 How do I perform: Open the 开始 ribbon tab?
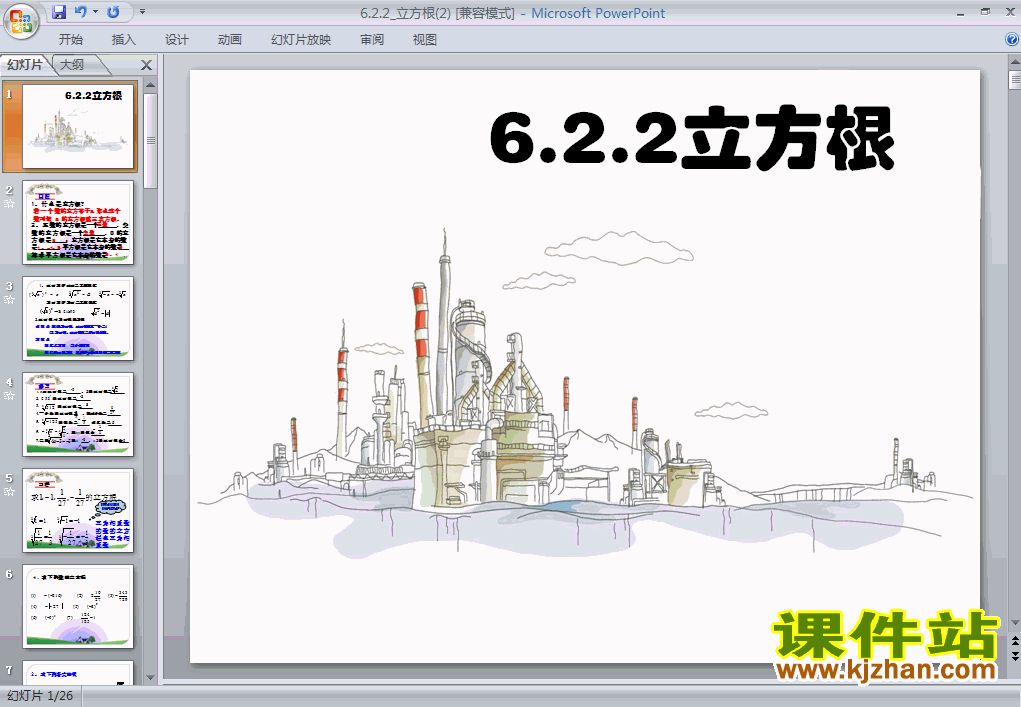[x=70, y=40]
